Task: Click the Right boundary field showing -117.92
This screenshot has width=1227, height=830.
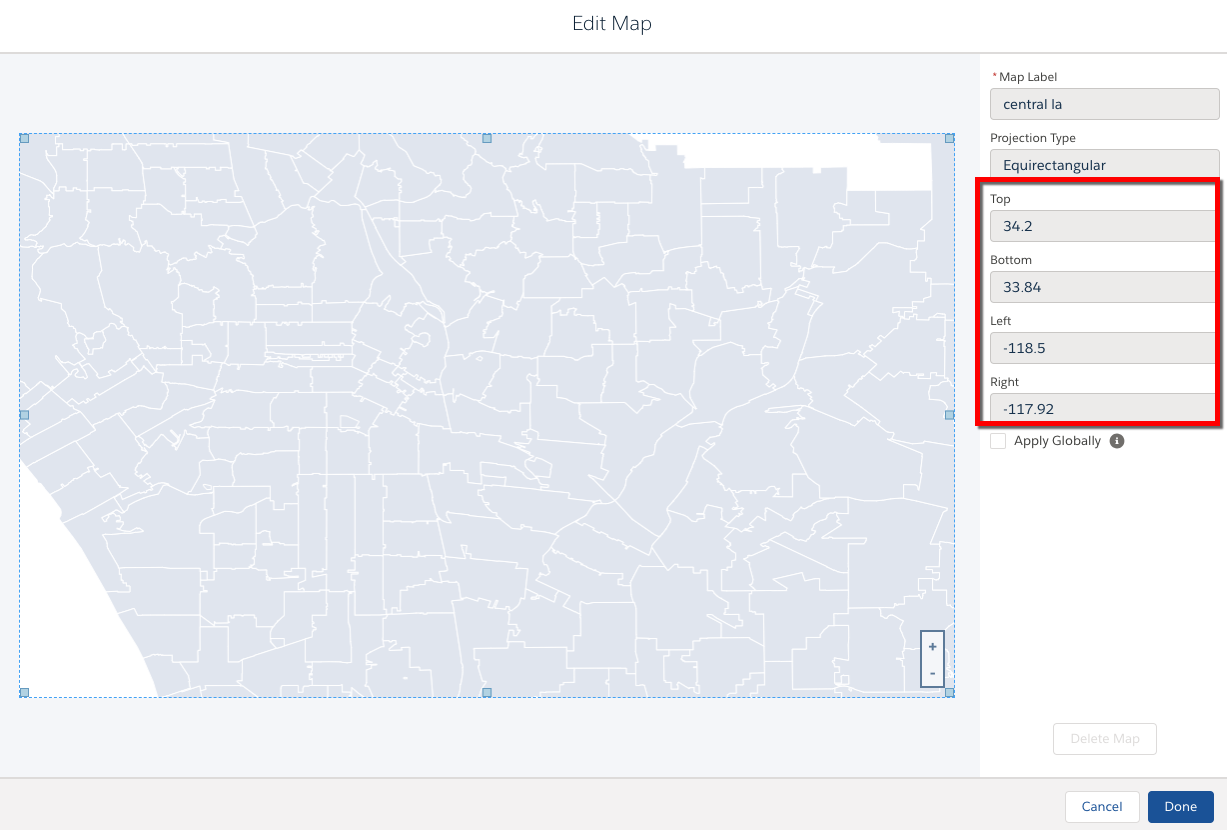Action: (x=1100, y=408)
